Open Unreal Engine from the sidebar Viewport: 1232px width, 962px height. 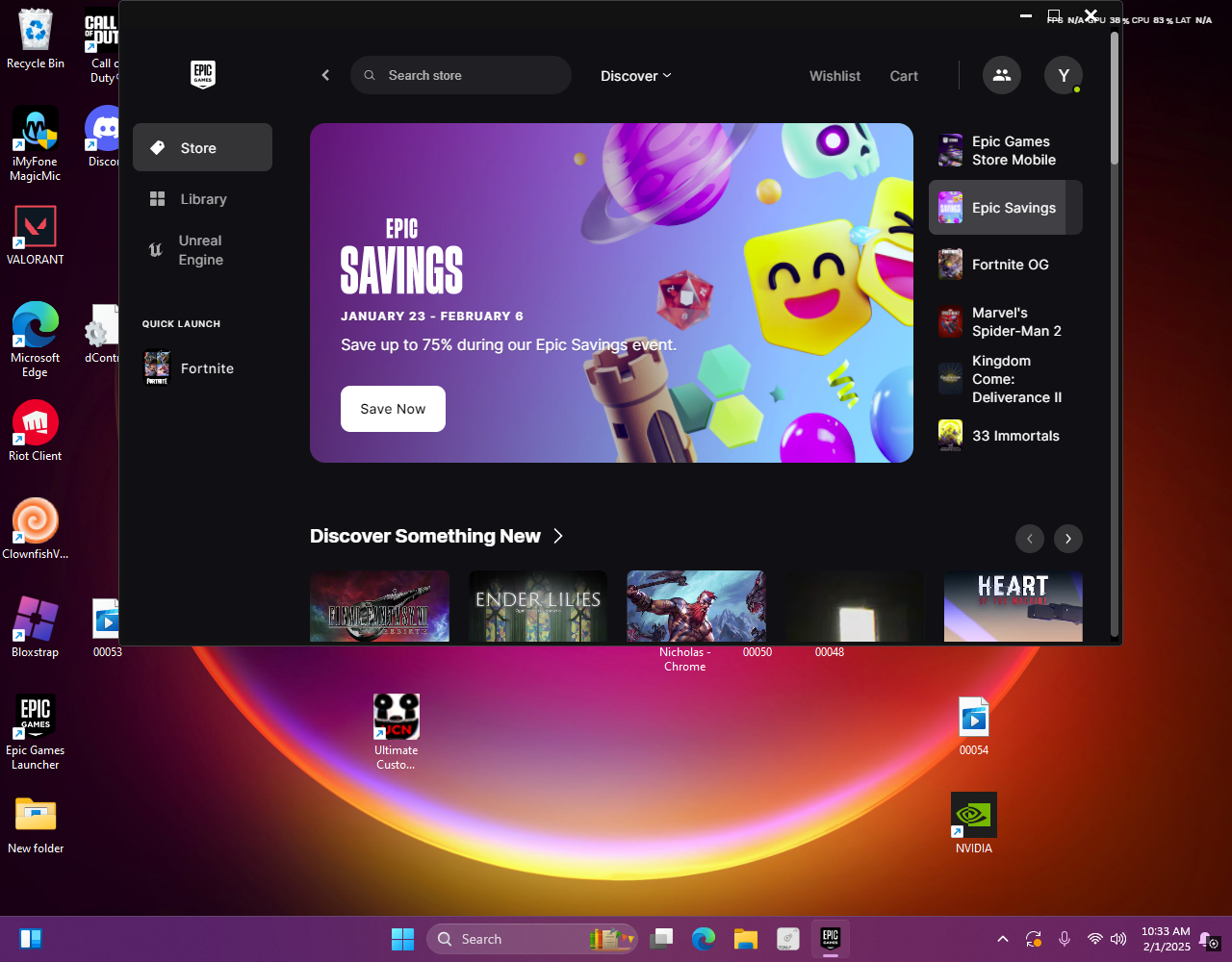tap(202, 250)
